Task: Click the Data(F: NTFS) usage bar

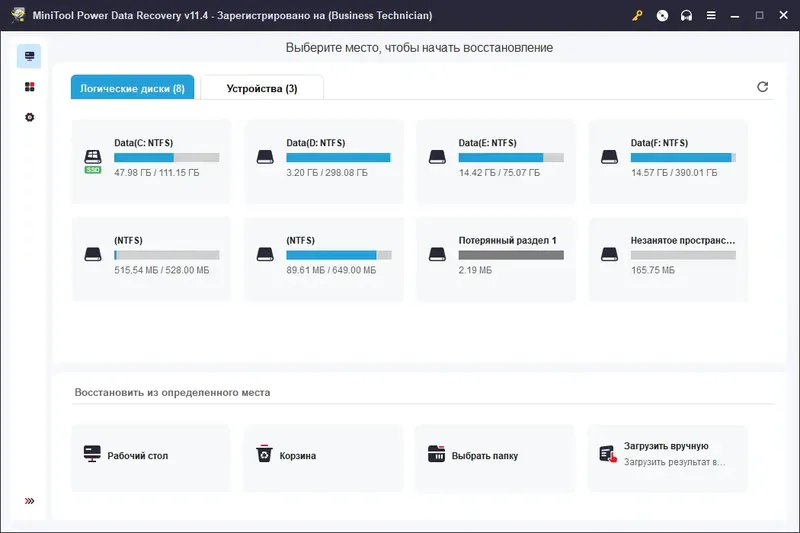Action: 683,158
